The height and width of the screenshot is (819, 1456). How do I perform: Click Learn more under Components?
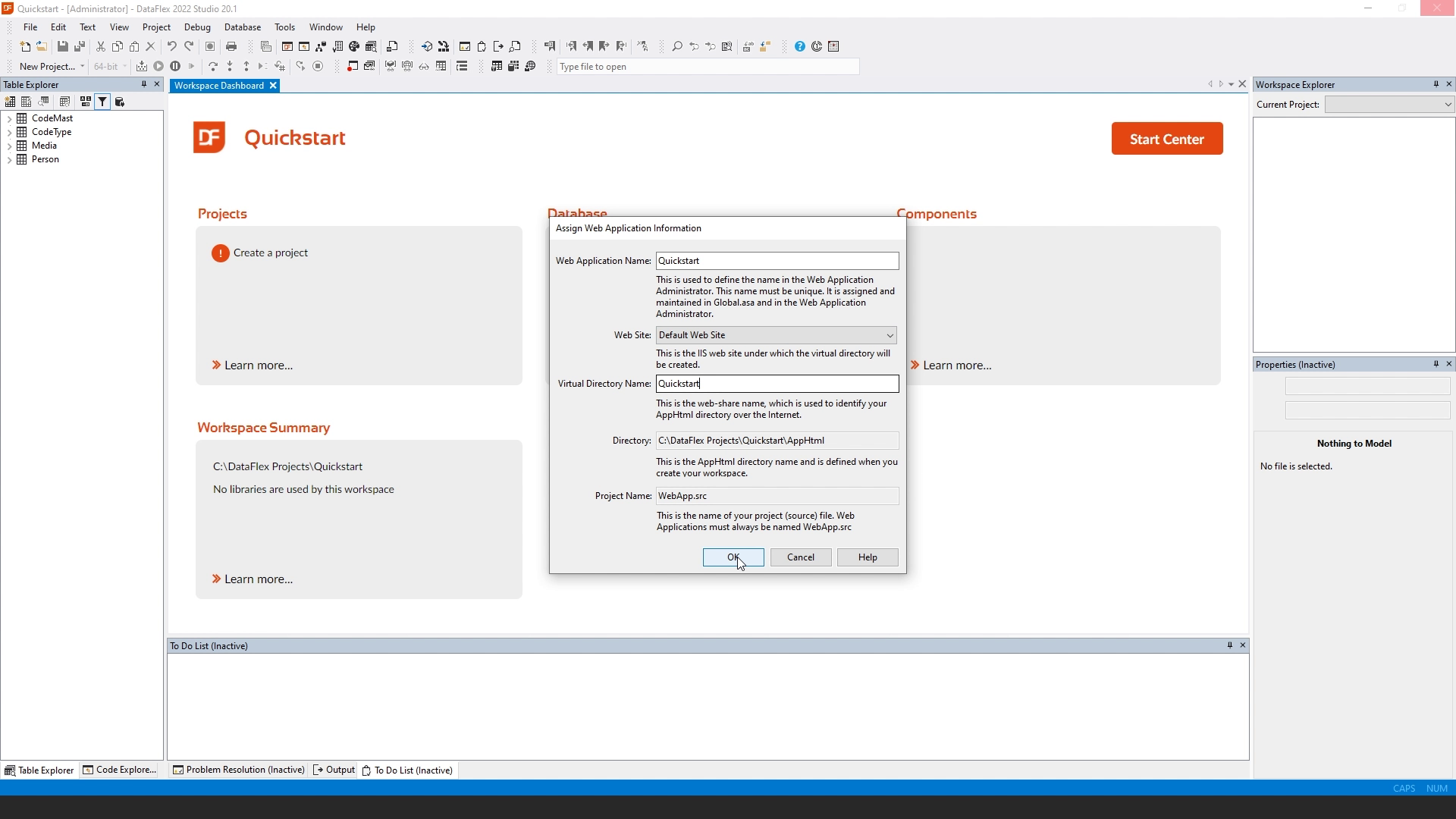957,366
